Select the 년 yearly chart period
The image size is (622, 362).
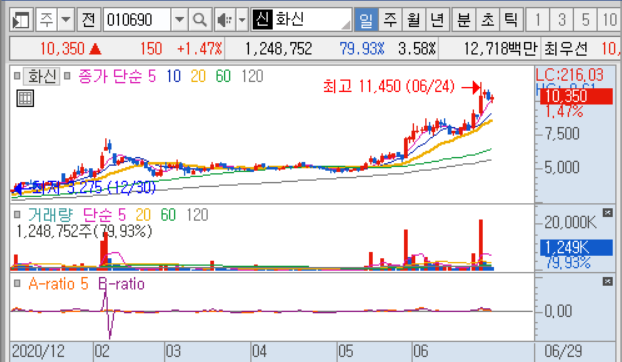pyautogui.click(x=437, y=19)
